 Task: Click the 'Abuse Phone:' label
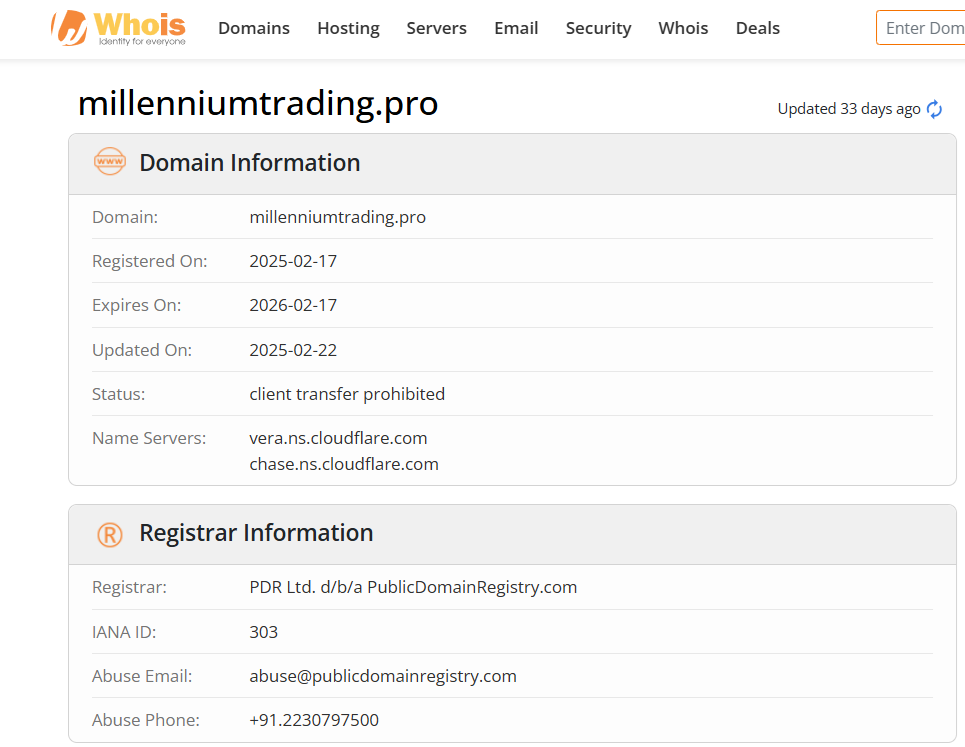coord(146,720)
